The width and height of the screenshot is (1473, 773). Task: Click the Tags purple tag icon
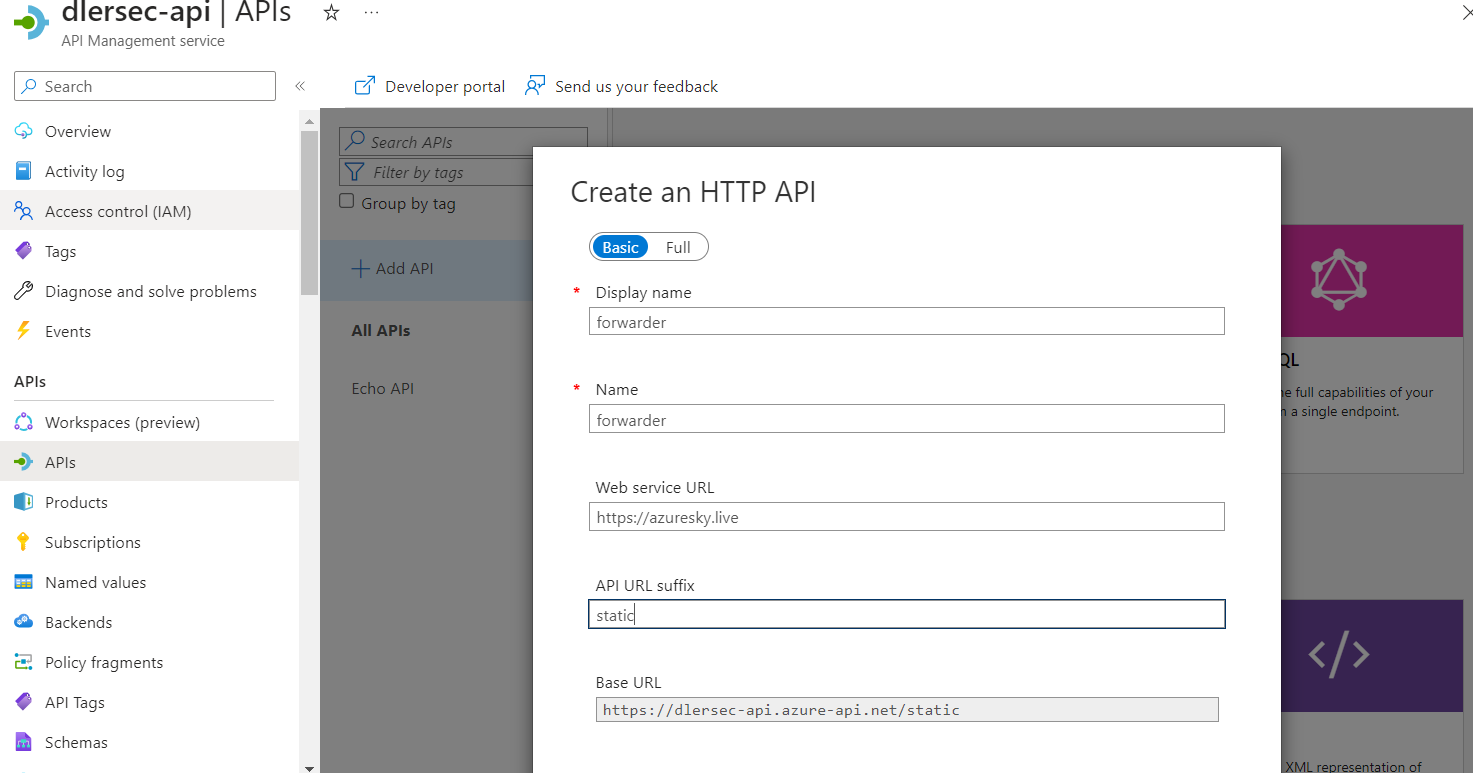24,251
